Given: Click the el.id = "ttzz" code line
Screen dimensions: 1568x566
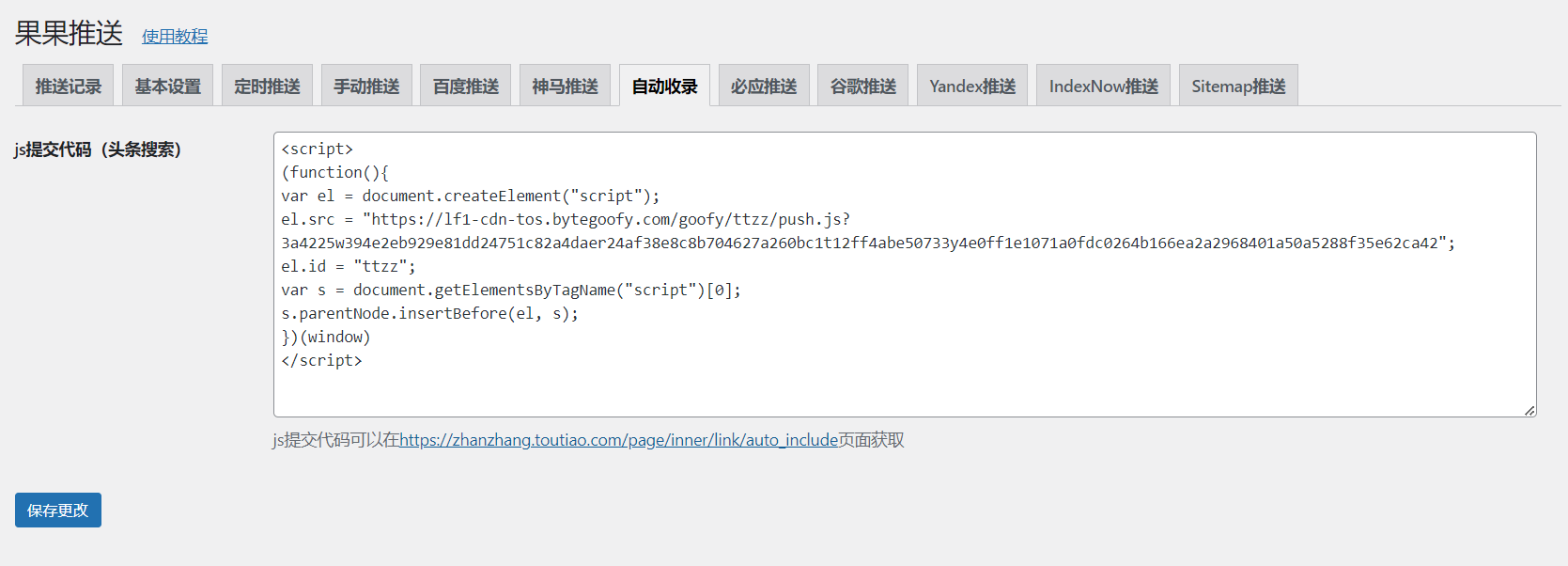Looking at the screenshot, I should (x=349, y=266).
